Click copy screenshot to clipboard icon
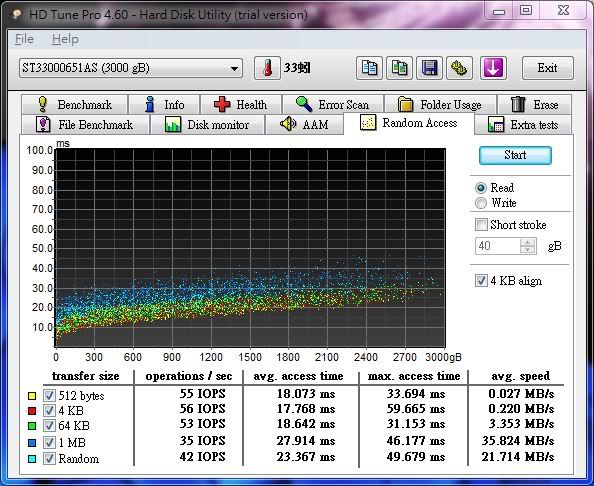Image resolution: width=594 pixels, height=486 pixels. [x=399, y=68]
